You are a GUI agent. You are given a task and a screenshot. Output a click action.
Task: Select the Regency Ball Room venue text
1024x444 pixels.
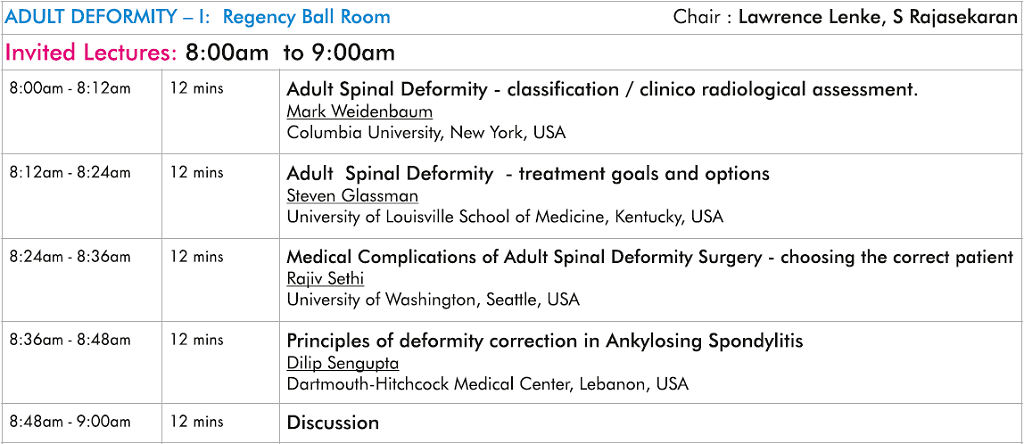click(306, 16)
